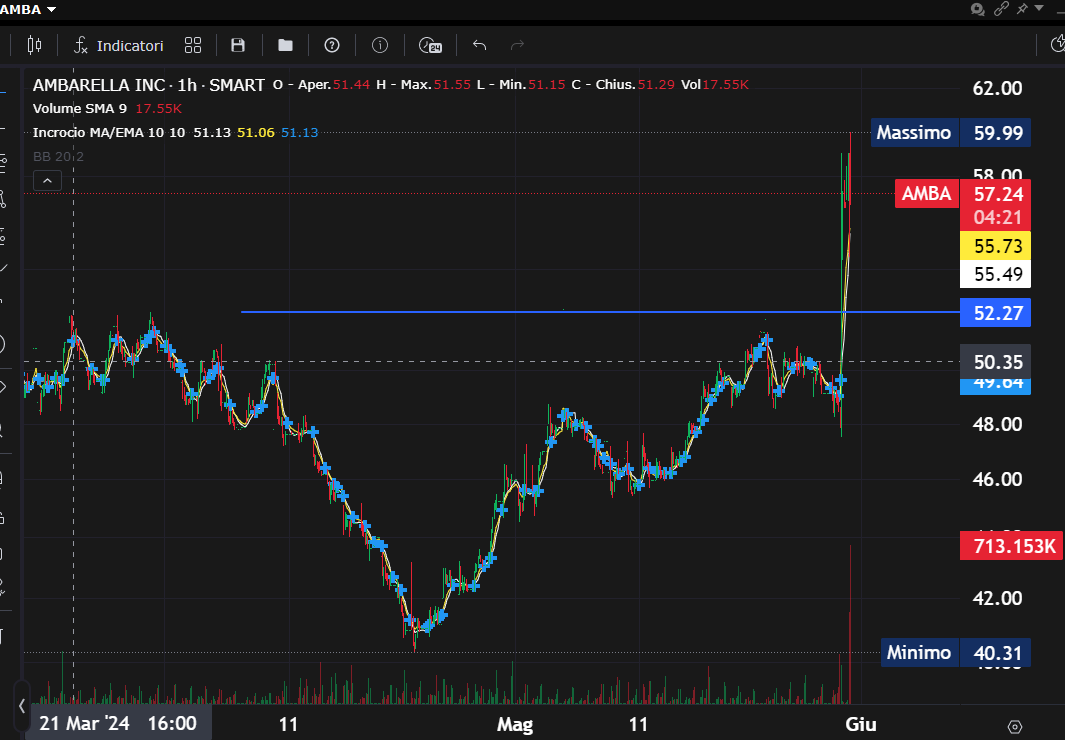Click the redo arrow in toolbar
This screenshot has height=740, width=1065.
[517, 45]
